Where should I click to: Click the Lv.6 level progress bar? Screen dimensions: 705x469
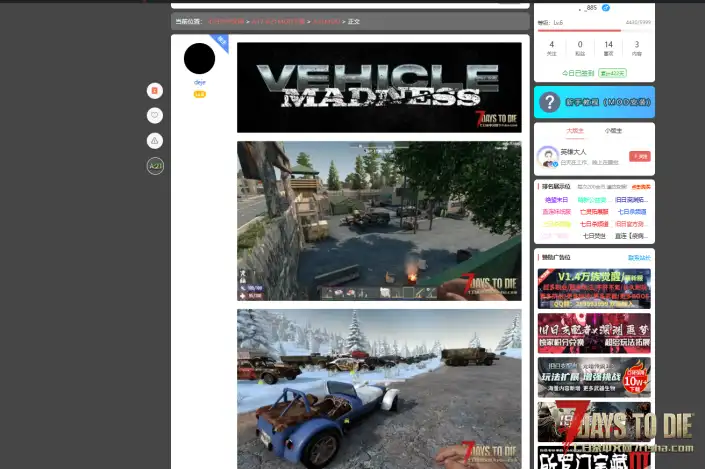click(x=594, y=31)
